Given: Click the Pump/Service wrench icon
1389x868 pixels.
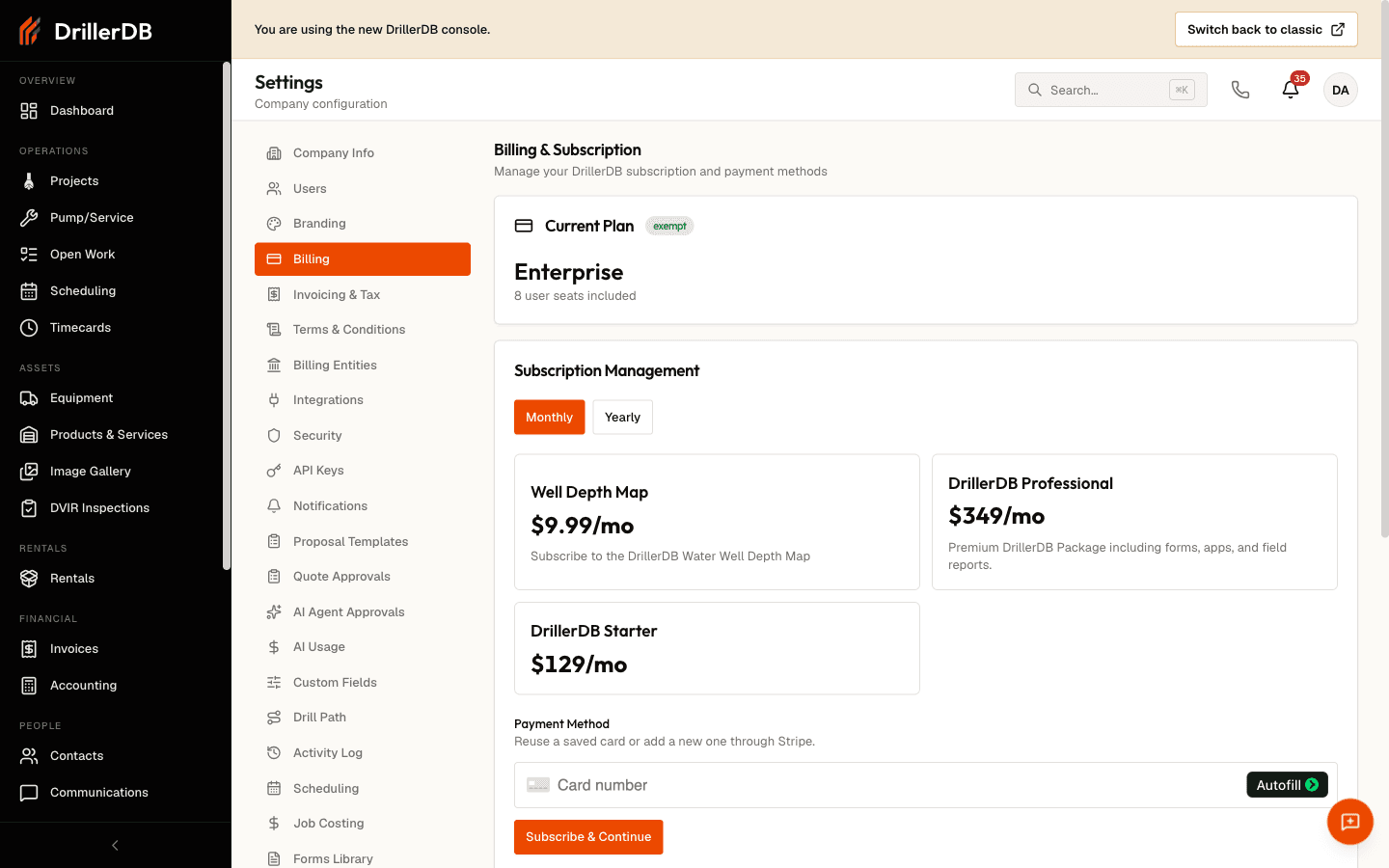Looking at the screenshot, I should (x=29, y=218).
